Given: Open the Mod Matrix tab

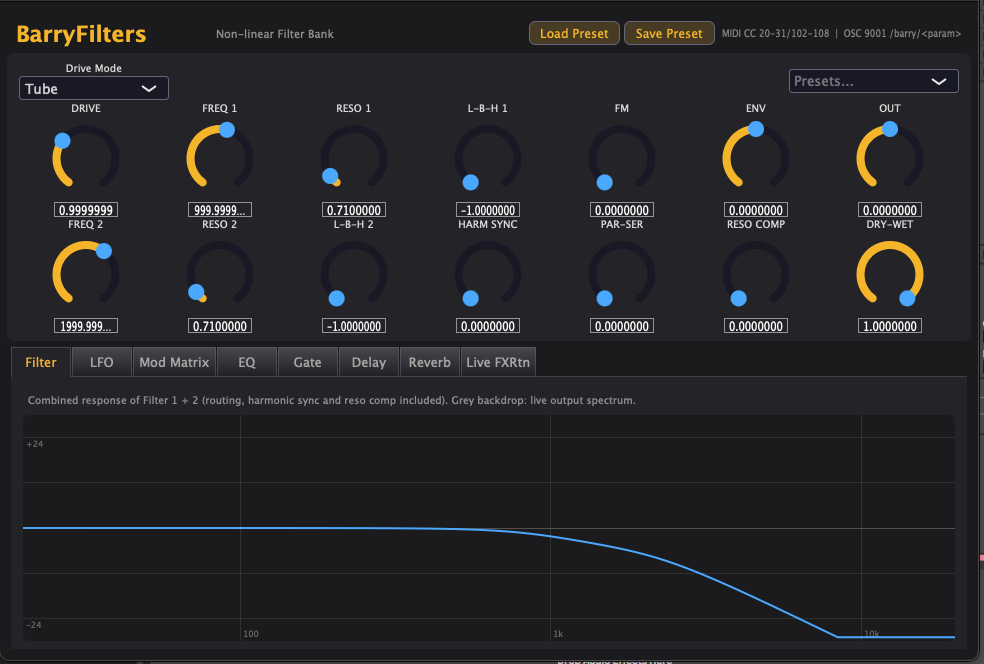Looking at the screenshot, I should [x=174, y=362].
